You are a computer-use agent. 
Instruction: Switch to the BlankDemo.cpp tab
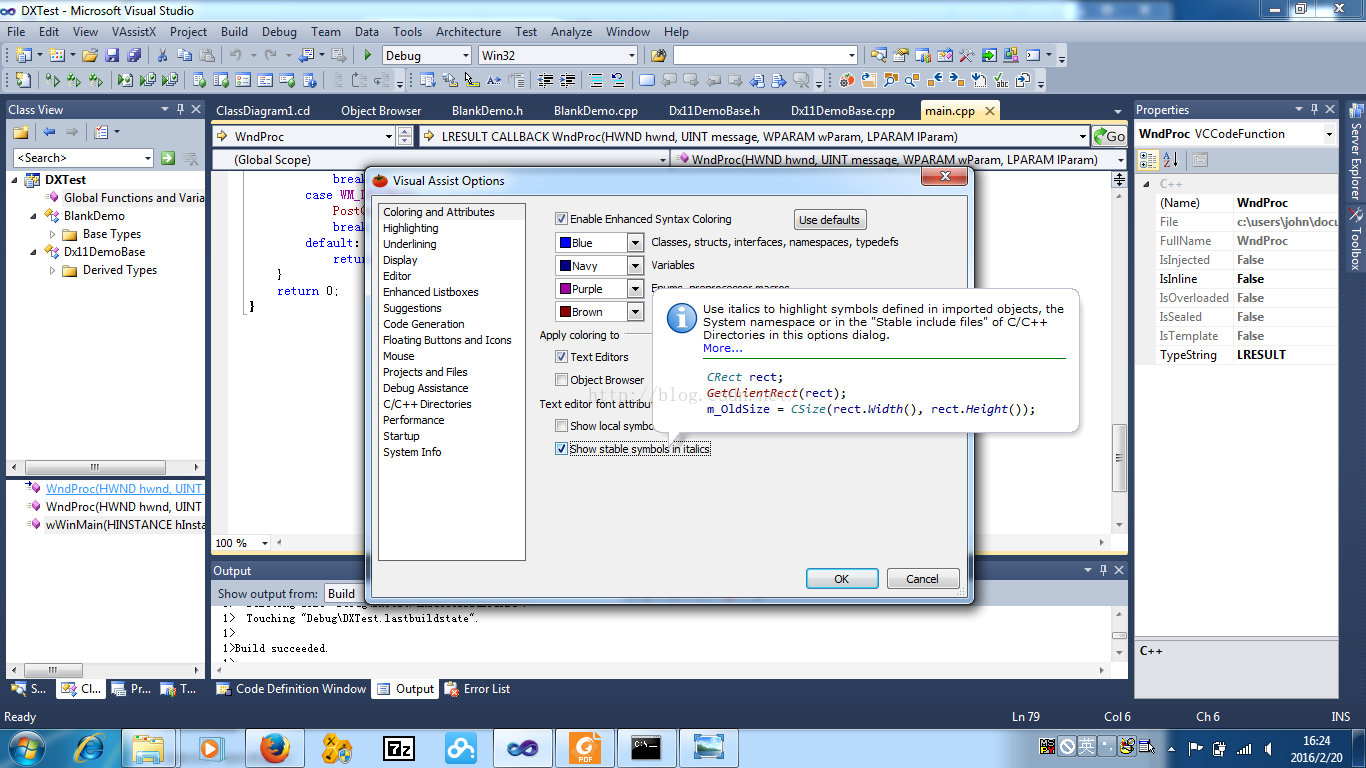(x=596, y=111)
